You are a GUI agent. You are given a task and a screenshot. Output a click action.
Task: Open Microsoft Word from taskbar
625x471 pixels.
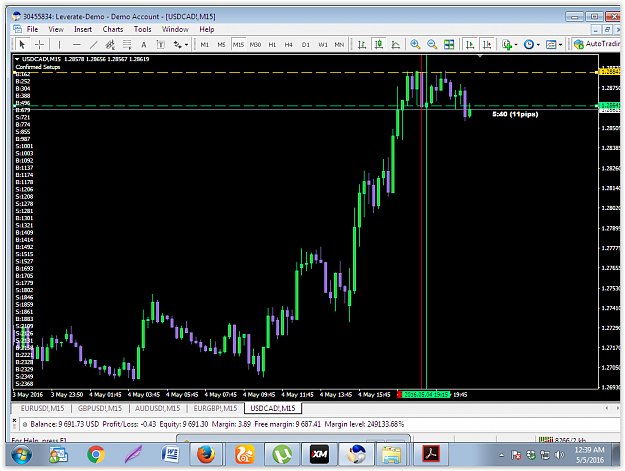(x=171, y=454)
